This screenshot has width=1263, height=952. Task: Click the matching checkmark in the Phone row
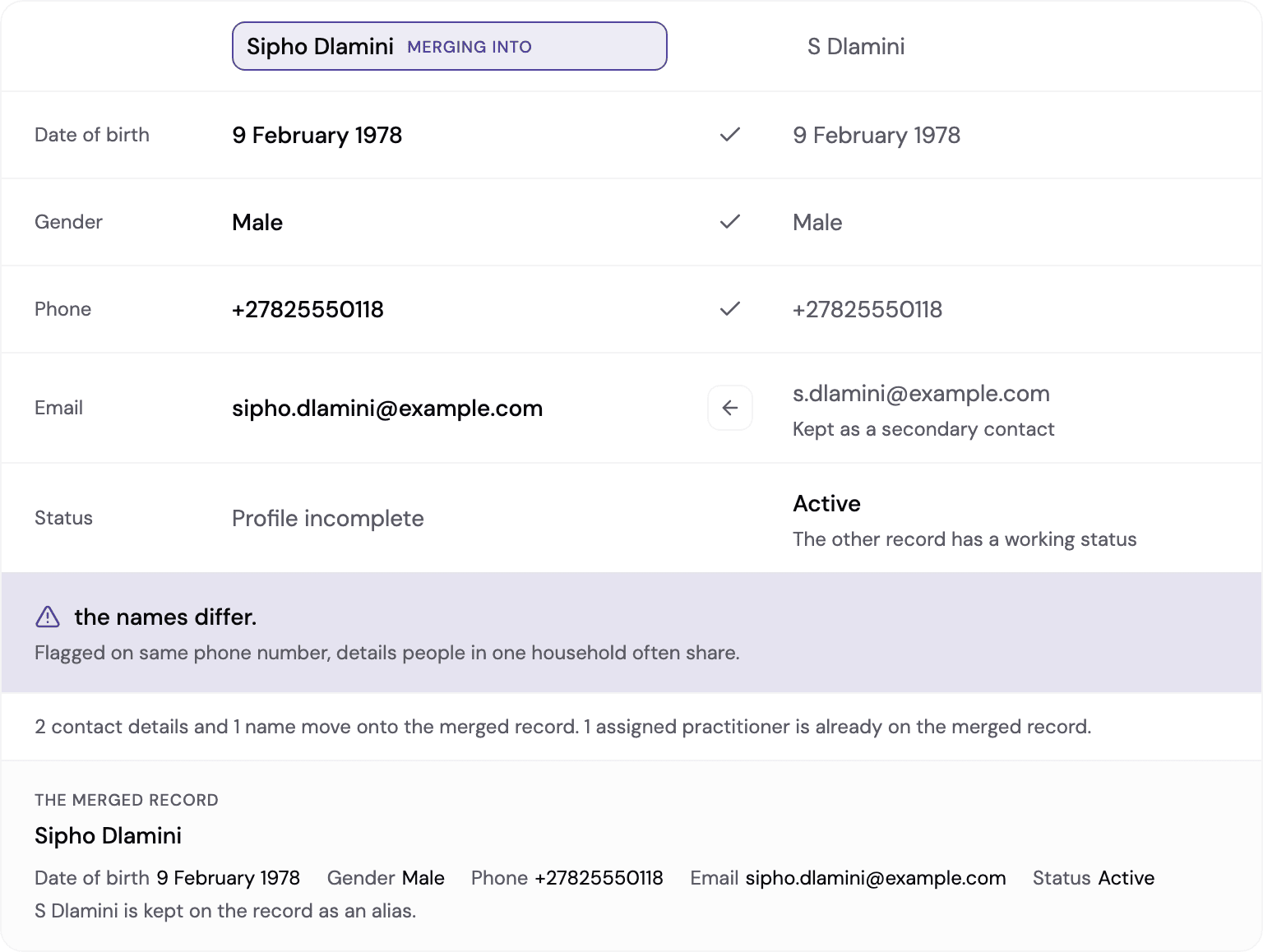pos(730,309)
